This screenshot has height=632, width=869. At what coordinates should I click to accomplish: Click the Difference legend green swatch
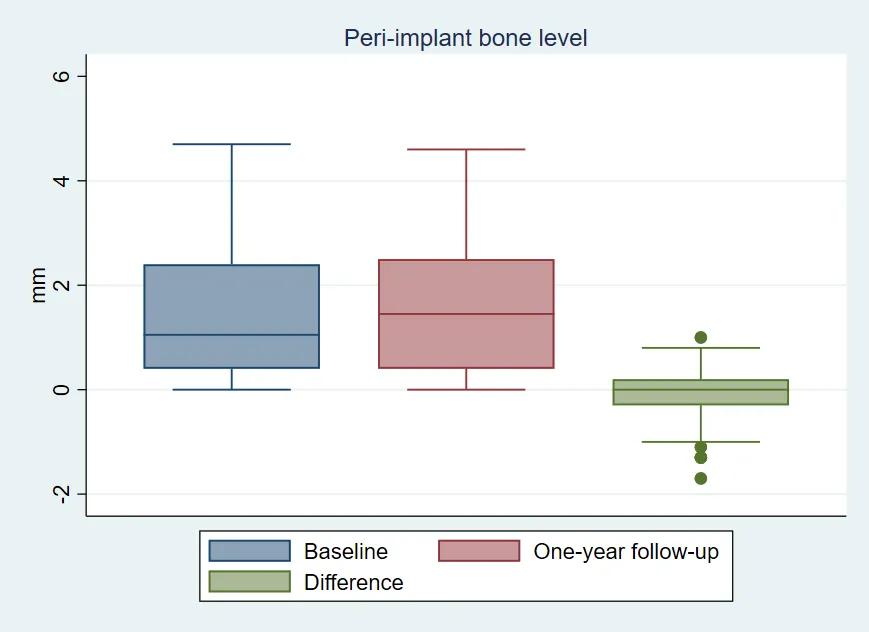tap(249, 582)
